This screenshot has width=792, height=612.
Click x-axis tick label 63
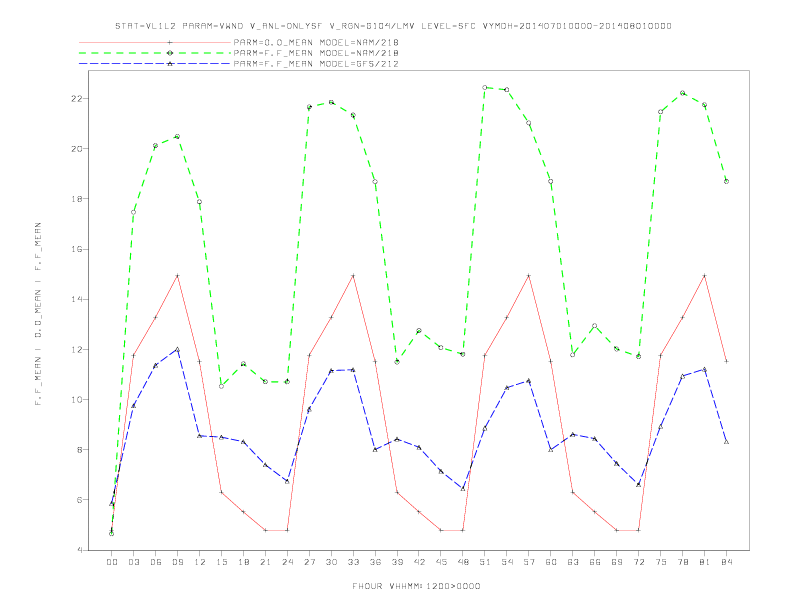coord(573,562)
